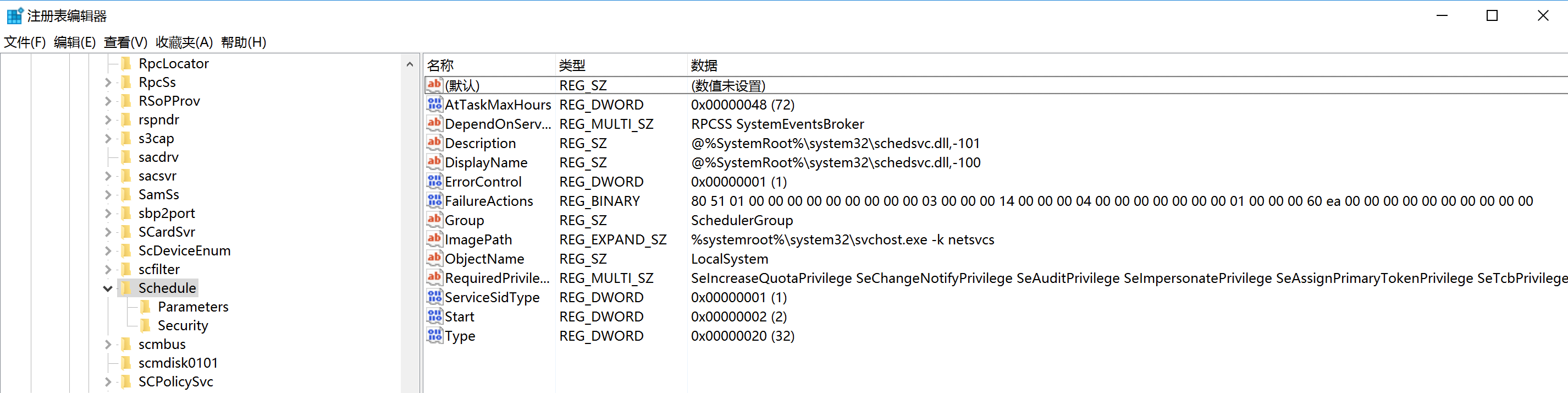Expand the SamSs registry key
The image size is (1568, 393).
(x=108, y=195)
